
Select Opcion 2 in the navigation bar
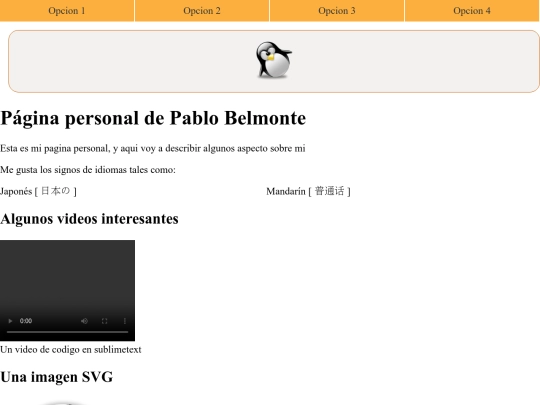[202, 11]
